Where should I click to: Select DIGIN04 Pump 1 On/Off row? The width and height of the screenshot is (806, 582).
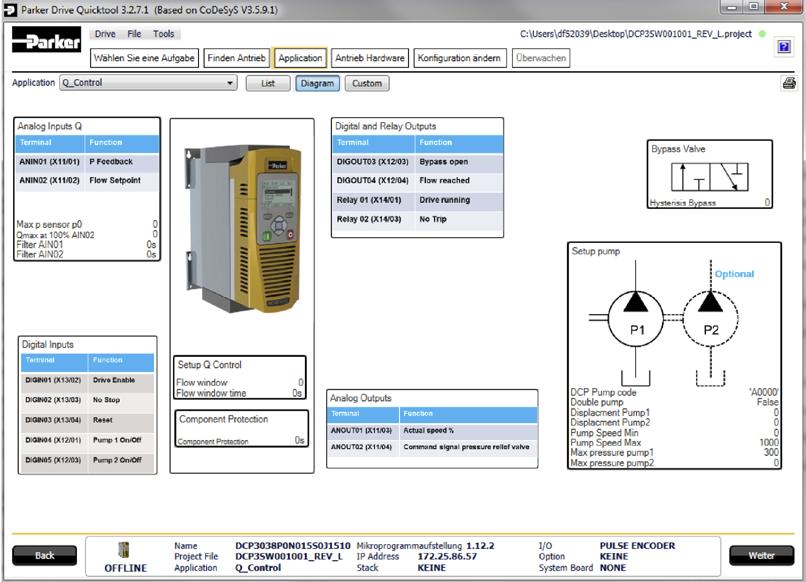87,440
